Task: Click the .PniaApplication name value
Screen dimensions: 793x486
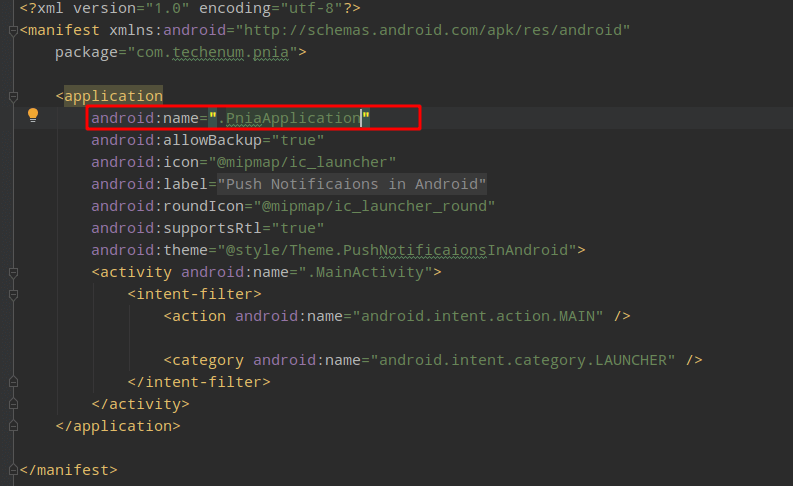Action: [x=289, y=118]
